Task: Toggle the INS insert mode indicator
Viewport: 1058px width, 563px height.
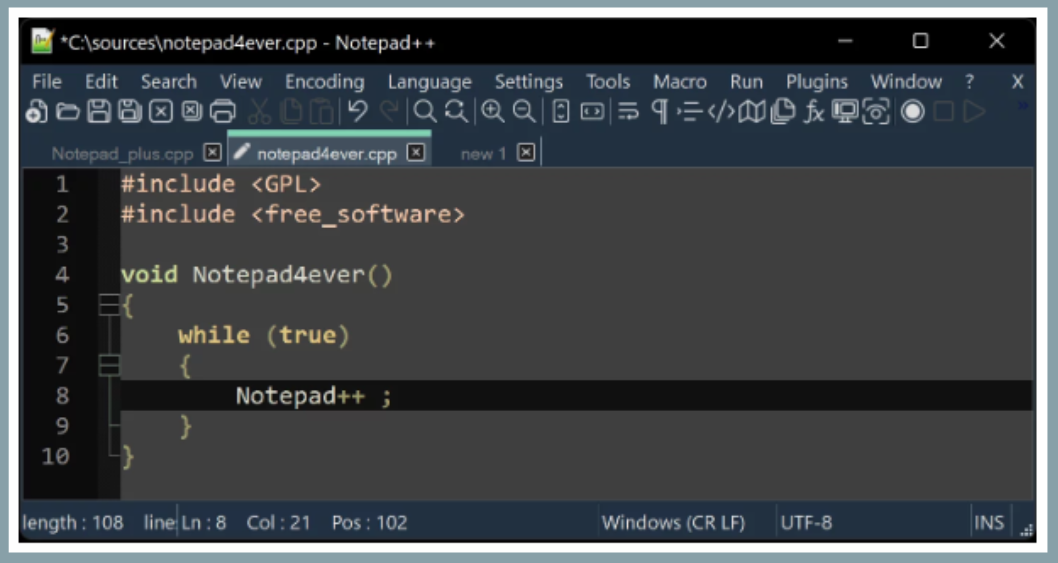Action: 989,522
